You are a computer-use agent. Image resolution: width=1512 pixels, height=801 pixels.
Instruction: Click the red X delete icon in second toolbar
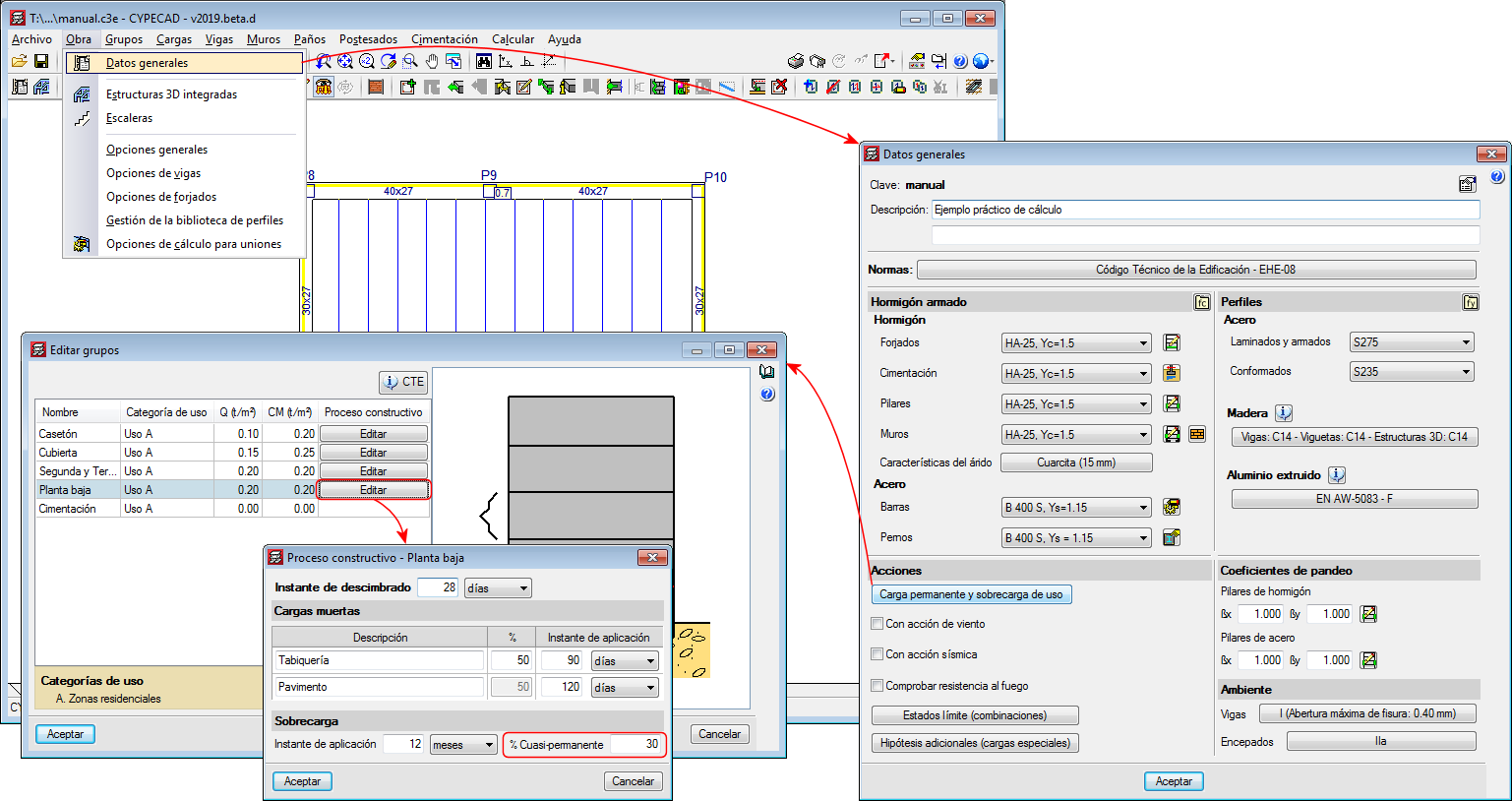pos(779,87)
